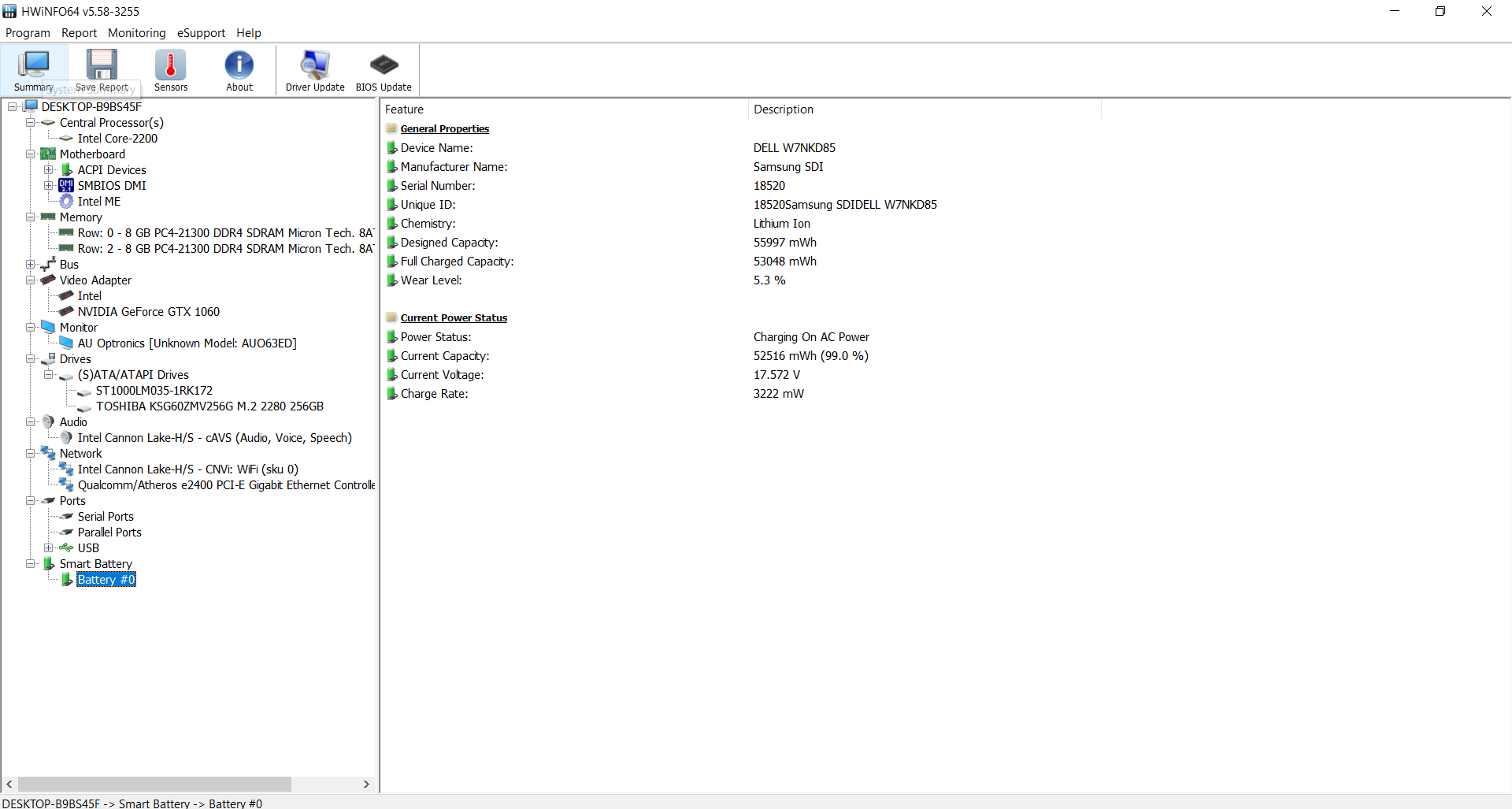Collapse the DESKTOP-B9BS45F root node

12,106
